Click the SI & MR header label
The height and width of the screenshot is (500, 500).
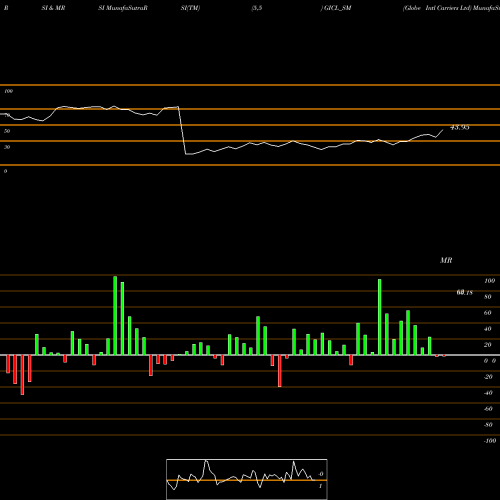(x=53, y=8)
